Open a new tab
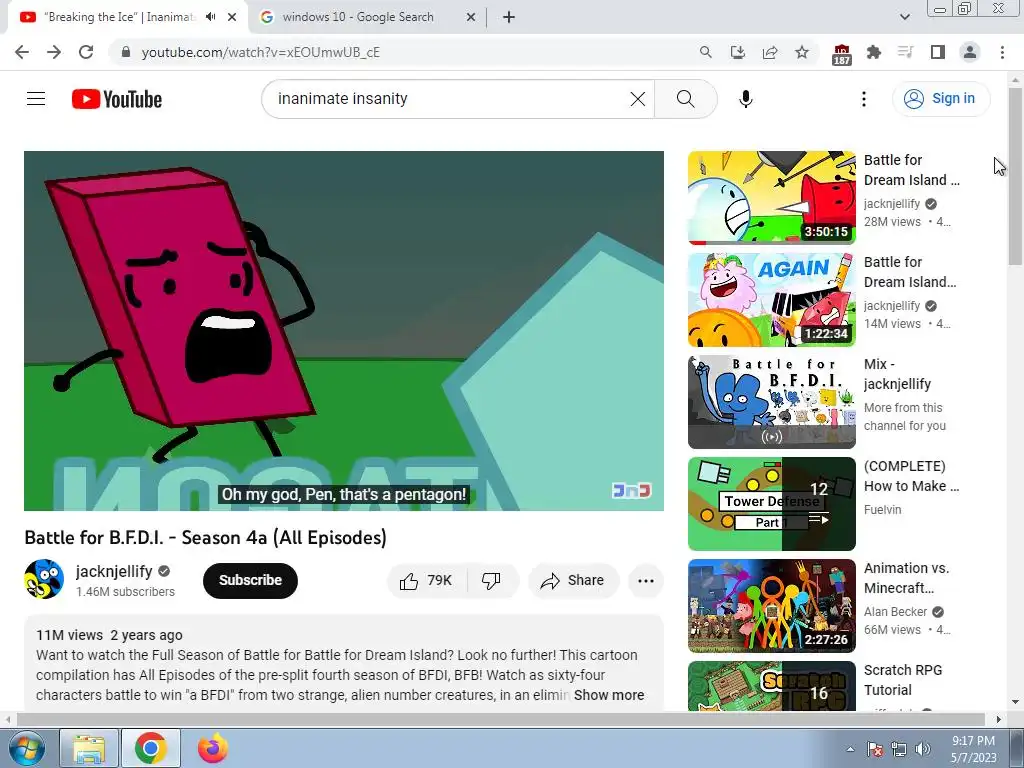The width and height of the screenshot is (1024, 768). 509,17
